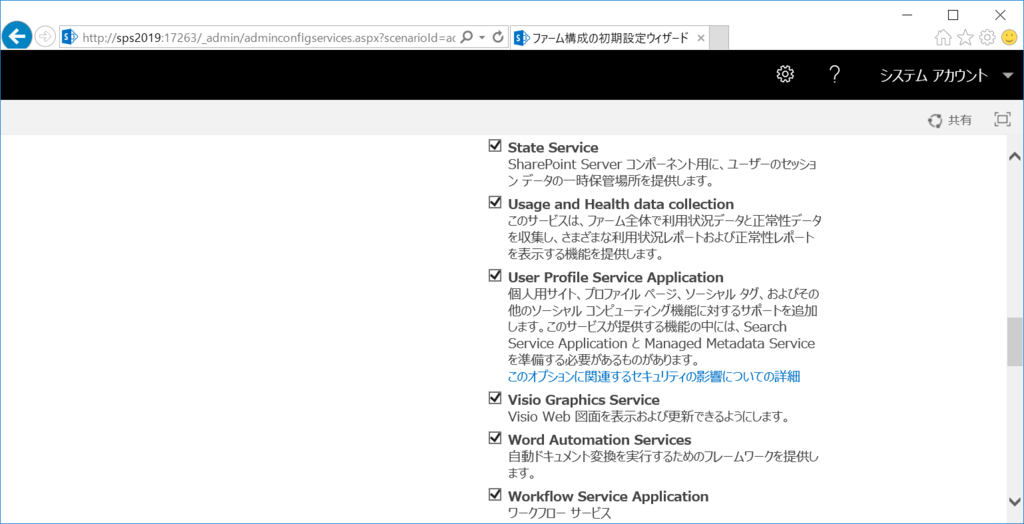Viewport: 1024px width, 524px height.
Task: Click the browser forward arrow button
Action: 44,37
